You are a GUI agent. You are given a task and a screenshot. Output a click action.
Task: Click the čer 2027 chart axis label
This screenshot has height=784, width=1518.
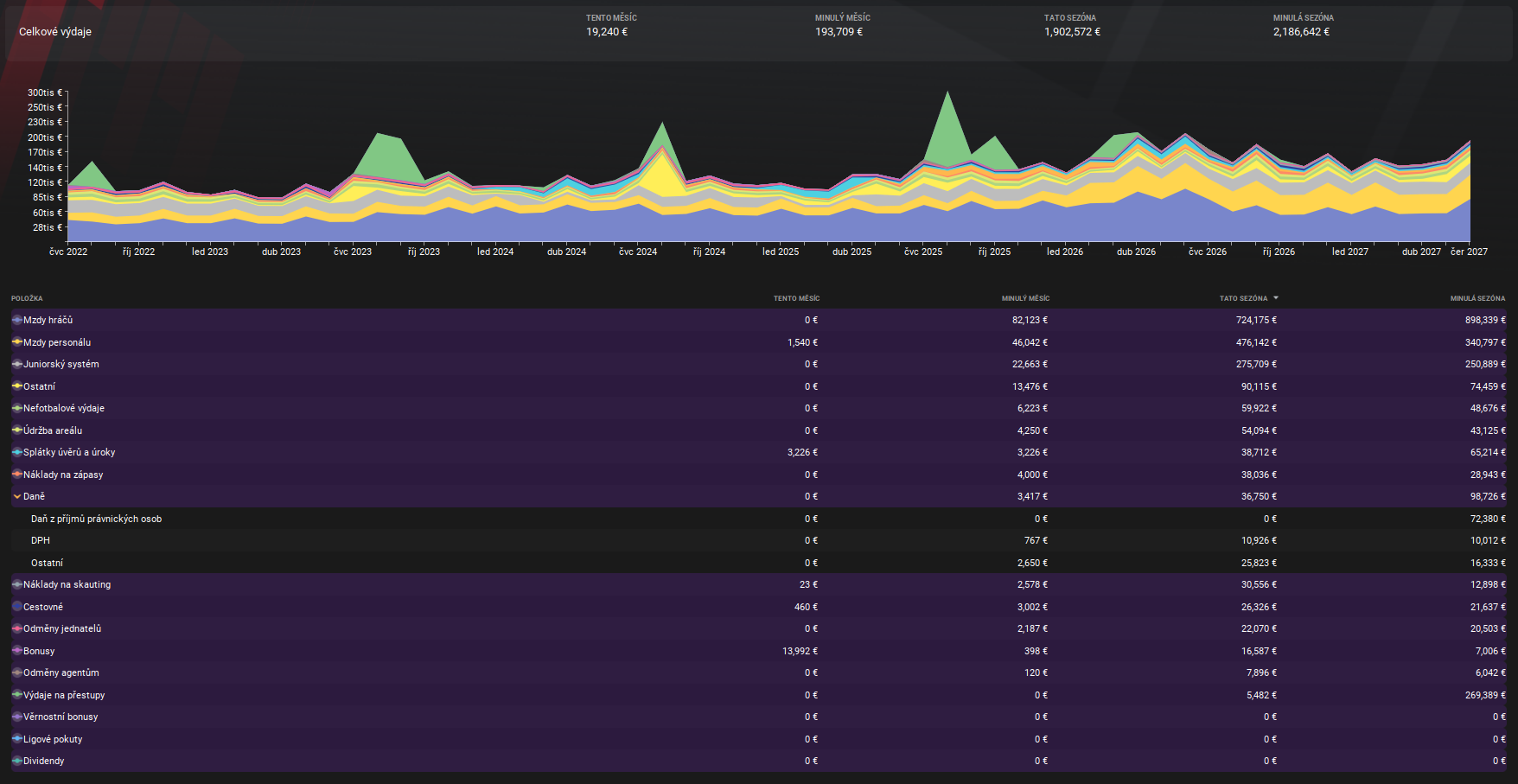click(x=1469, y=252)
